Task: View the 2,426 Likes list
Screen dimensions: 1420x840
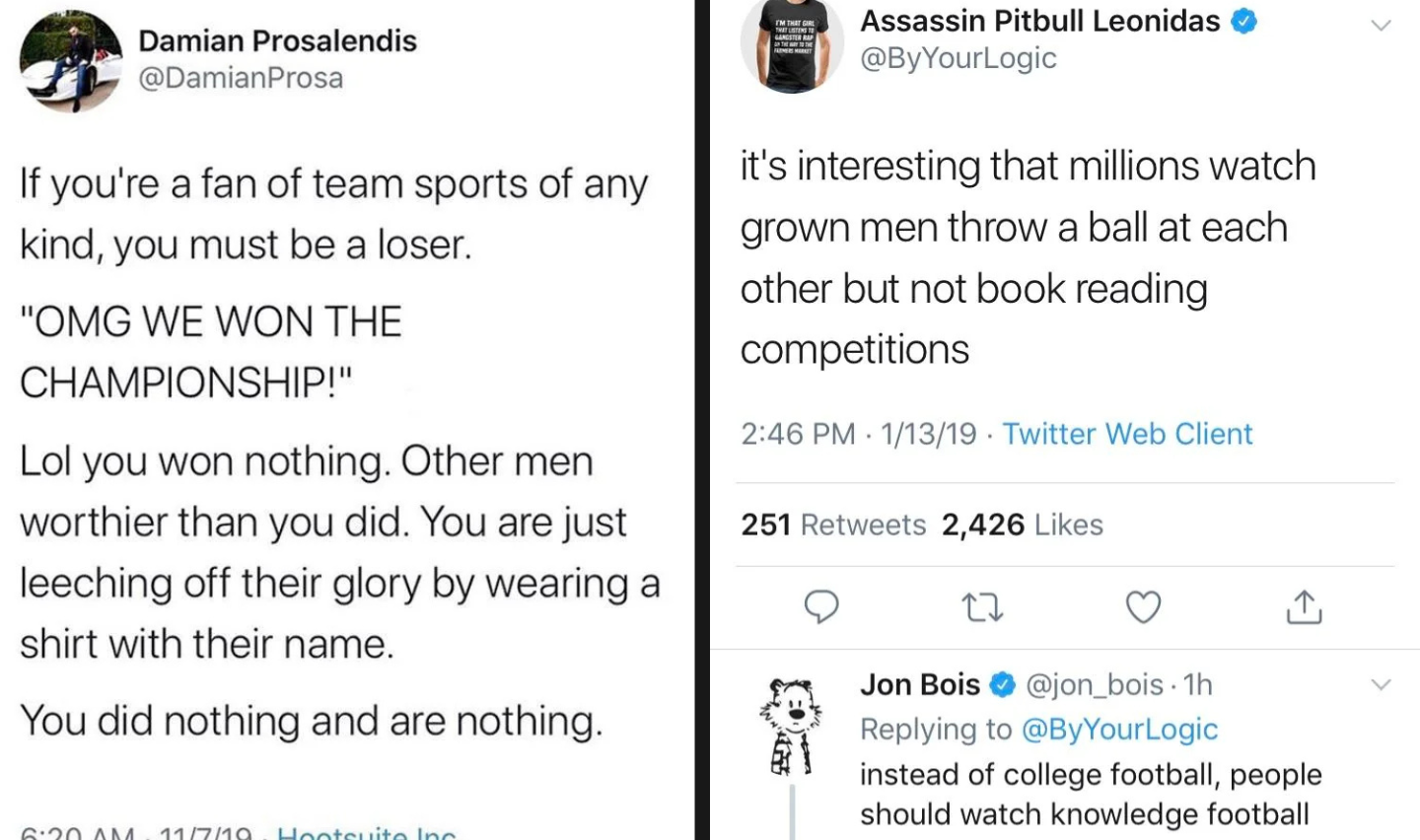Action: tap(1022, 525)
